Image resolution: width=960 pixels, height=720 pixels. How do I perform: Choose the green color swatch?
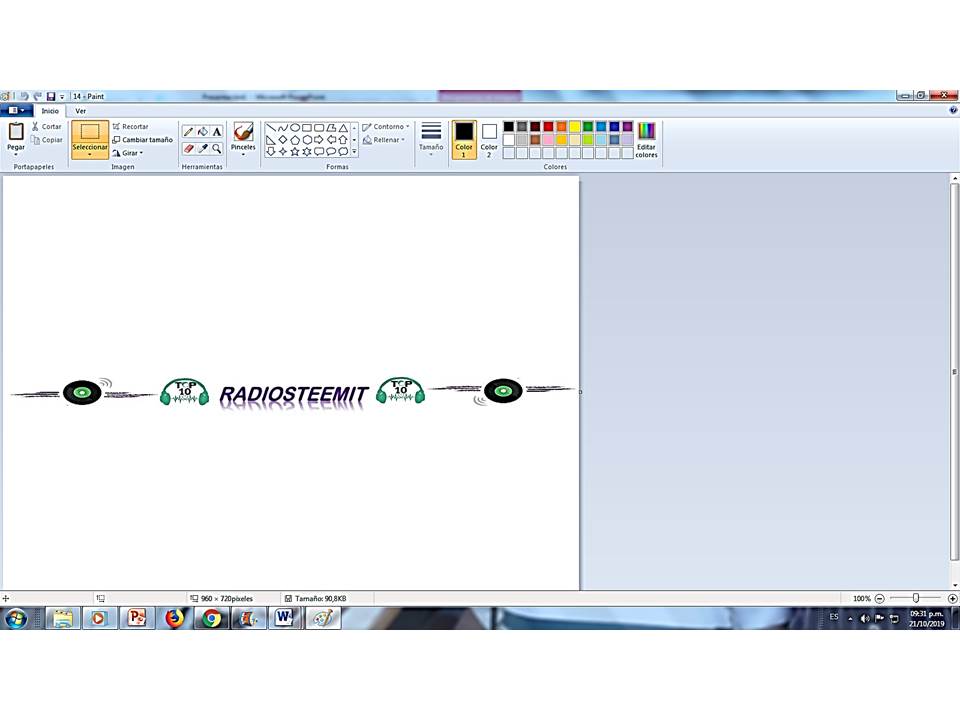[588, 127]
